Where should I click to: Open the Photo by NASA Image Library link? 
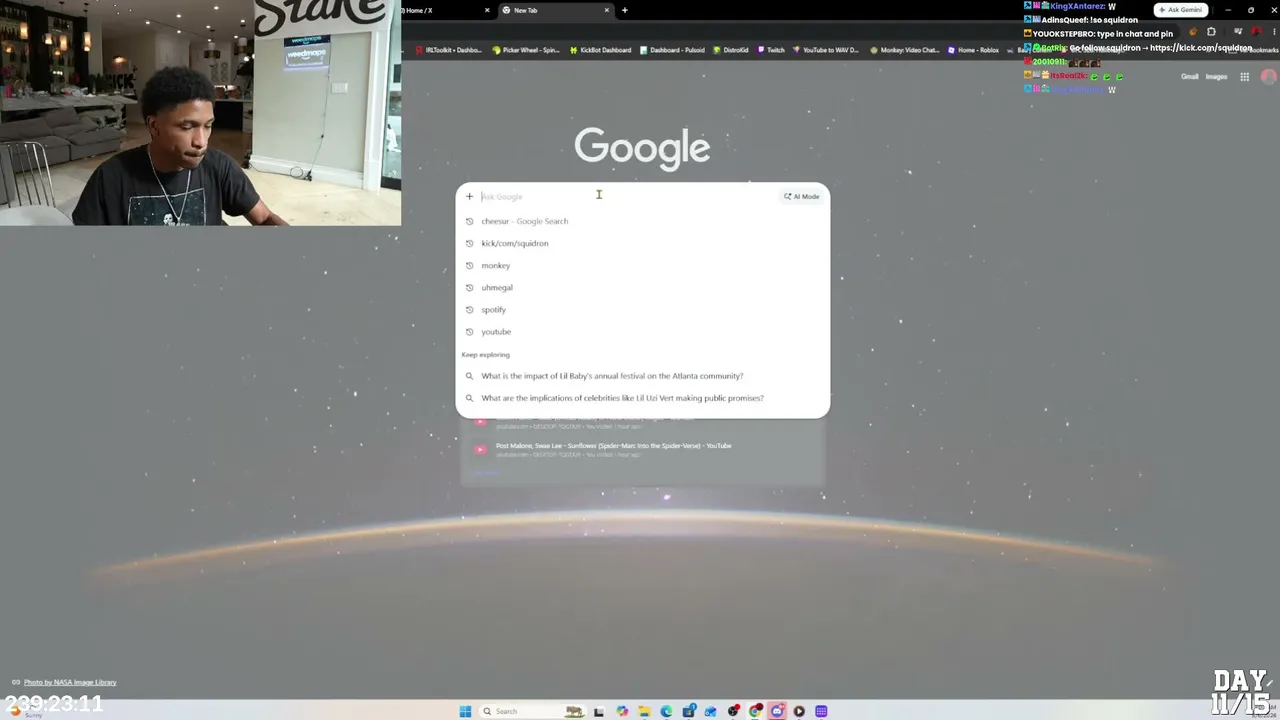click(x=70, y=682)
